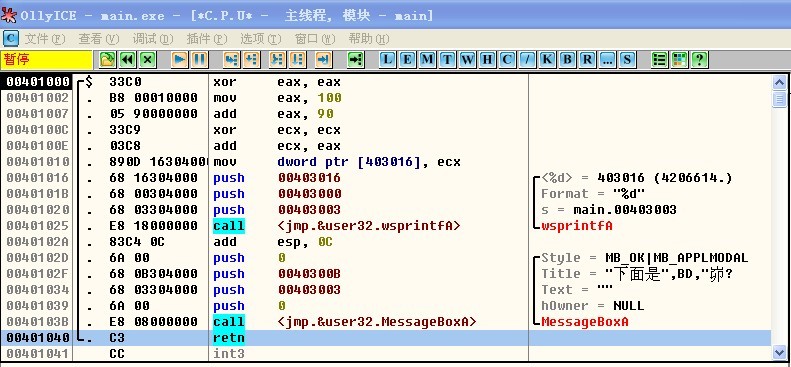Click the Execute till return icon
Viewport: 791px width, 367px height.
point(323,60)
